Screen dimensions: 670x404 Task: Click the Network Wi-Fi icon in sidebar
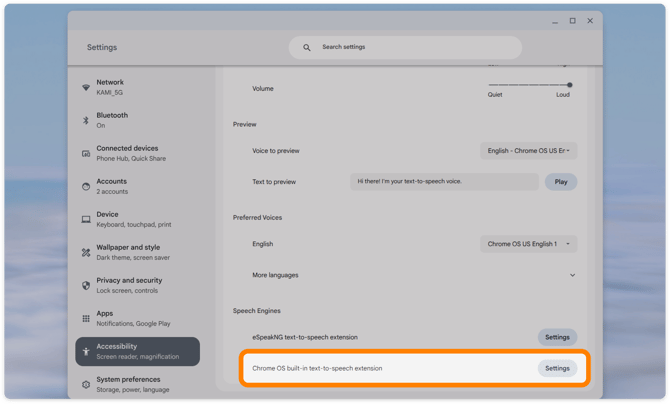pyautogui.click(x=86, y=87)
